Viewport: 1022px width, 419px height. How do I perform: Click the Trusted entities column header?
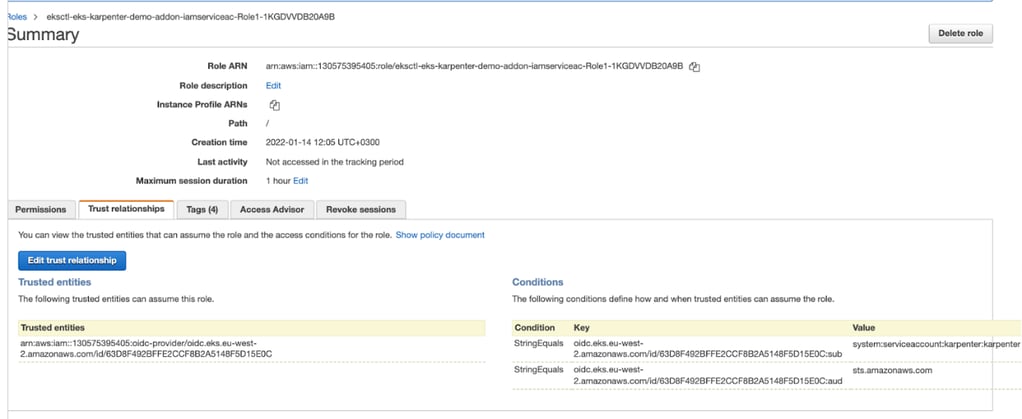tap(53, 328)
